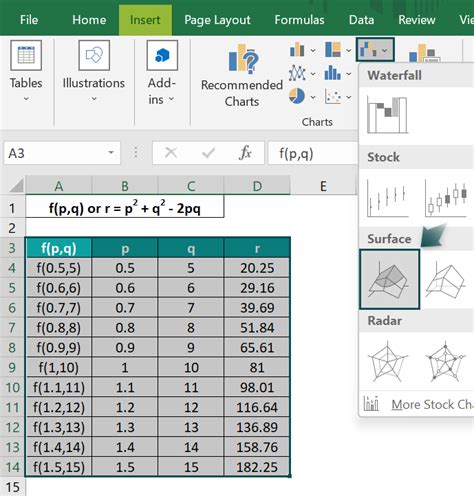Open the Add-ins icon
Viewport: 474px width, 496px height.
coord(162,55)
